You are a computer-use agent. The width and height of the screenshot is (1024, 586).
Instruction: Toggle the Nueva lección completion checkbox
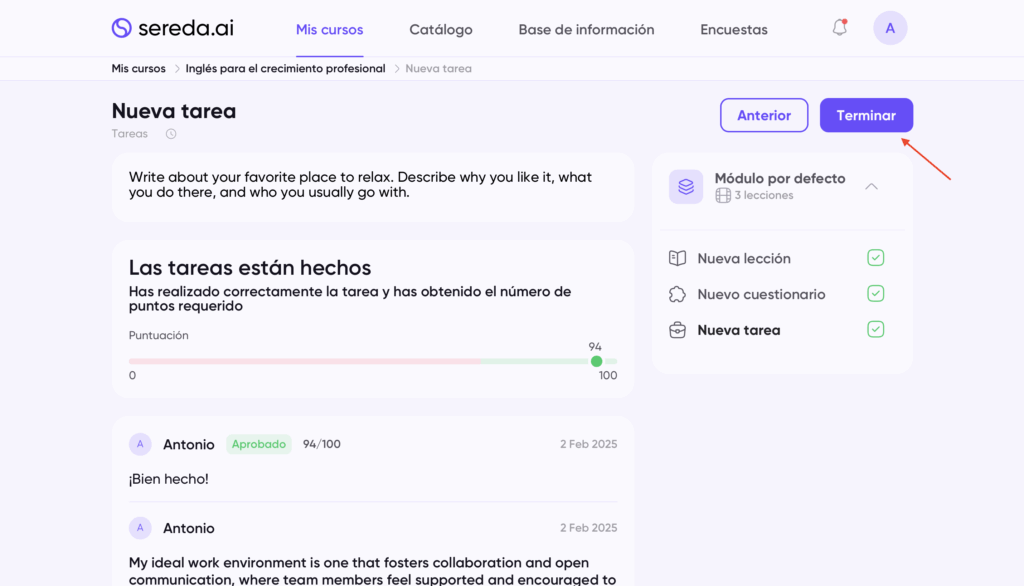[876, 258]
